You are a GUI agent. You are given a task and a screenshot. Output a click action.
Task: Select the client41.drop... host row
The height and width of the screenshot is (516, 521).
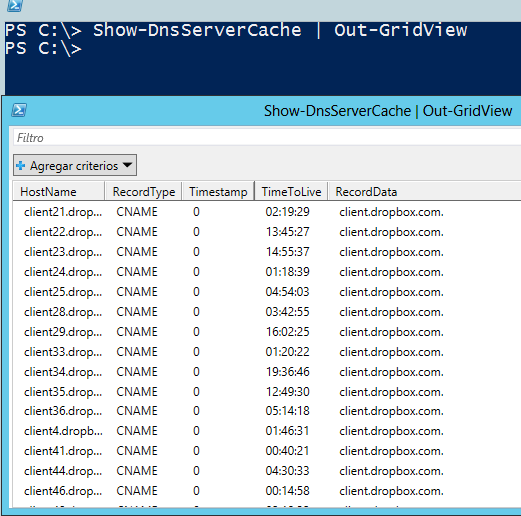267,451
